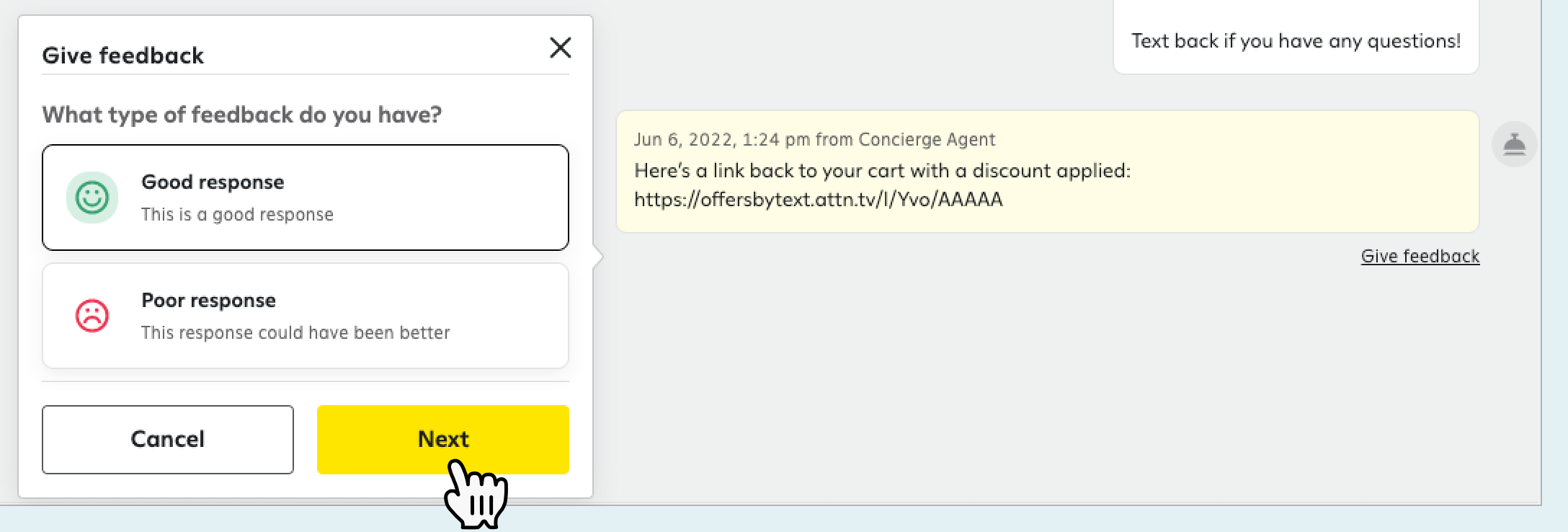This screenshot has width=1568, height=532.
Task: Select the Poor response option card
Action: [x=306, y=316]
